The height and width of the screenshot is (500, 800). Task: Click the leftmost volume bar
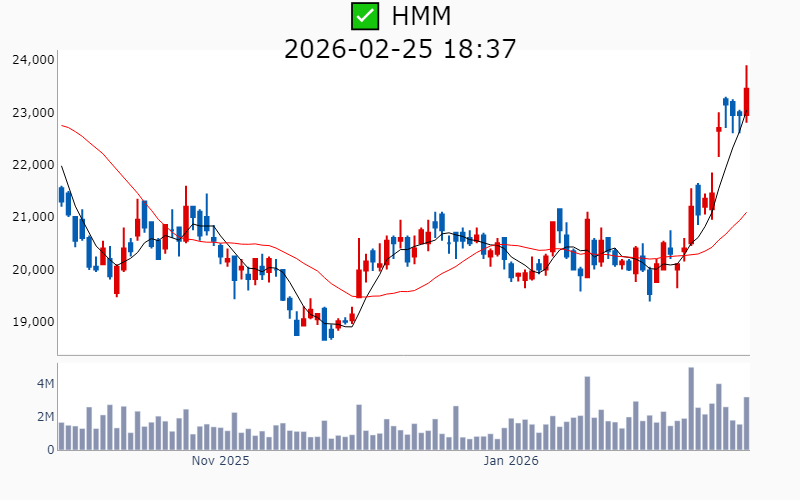(x=61, y=436)
